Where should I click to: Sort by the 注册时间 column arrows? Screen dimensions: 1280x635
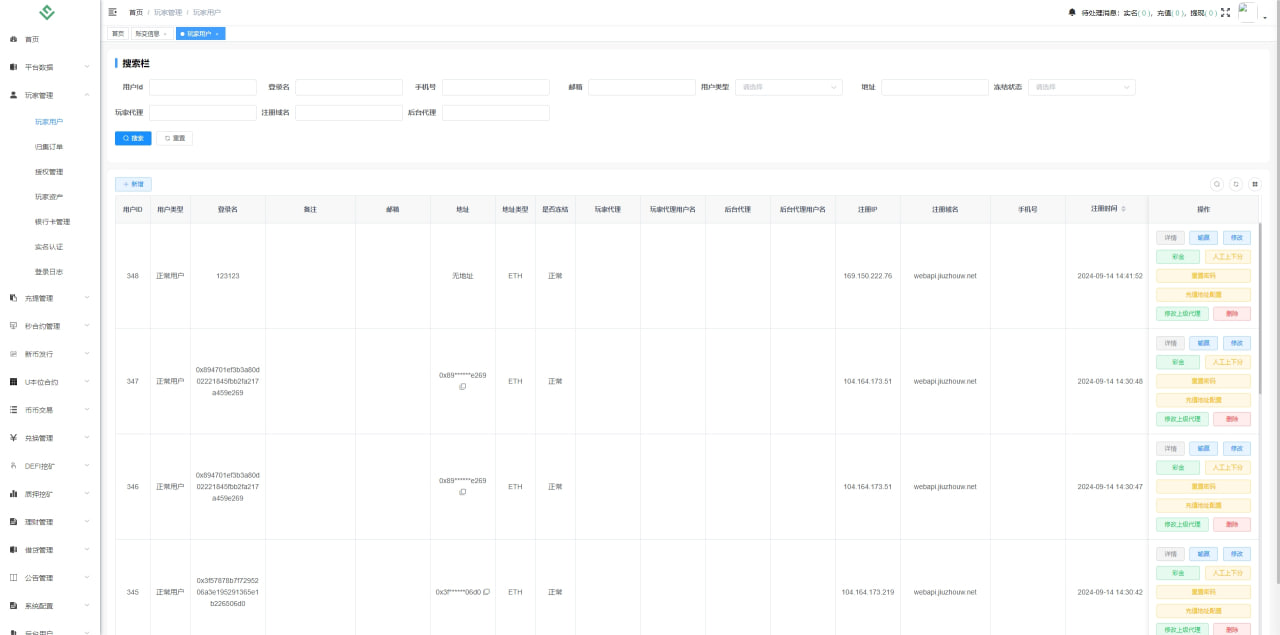[1123, 209]
